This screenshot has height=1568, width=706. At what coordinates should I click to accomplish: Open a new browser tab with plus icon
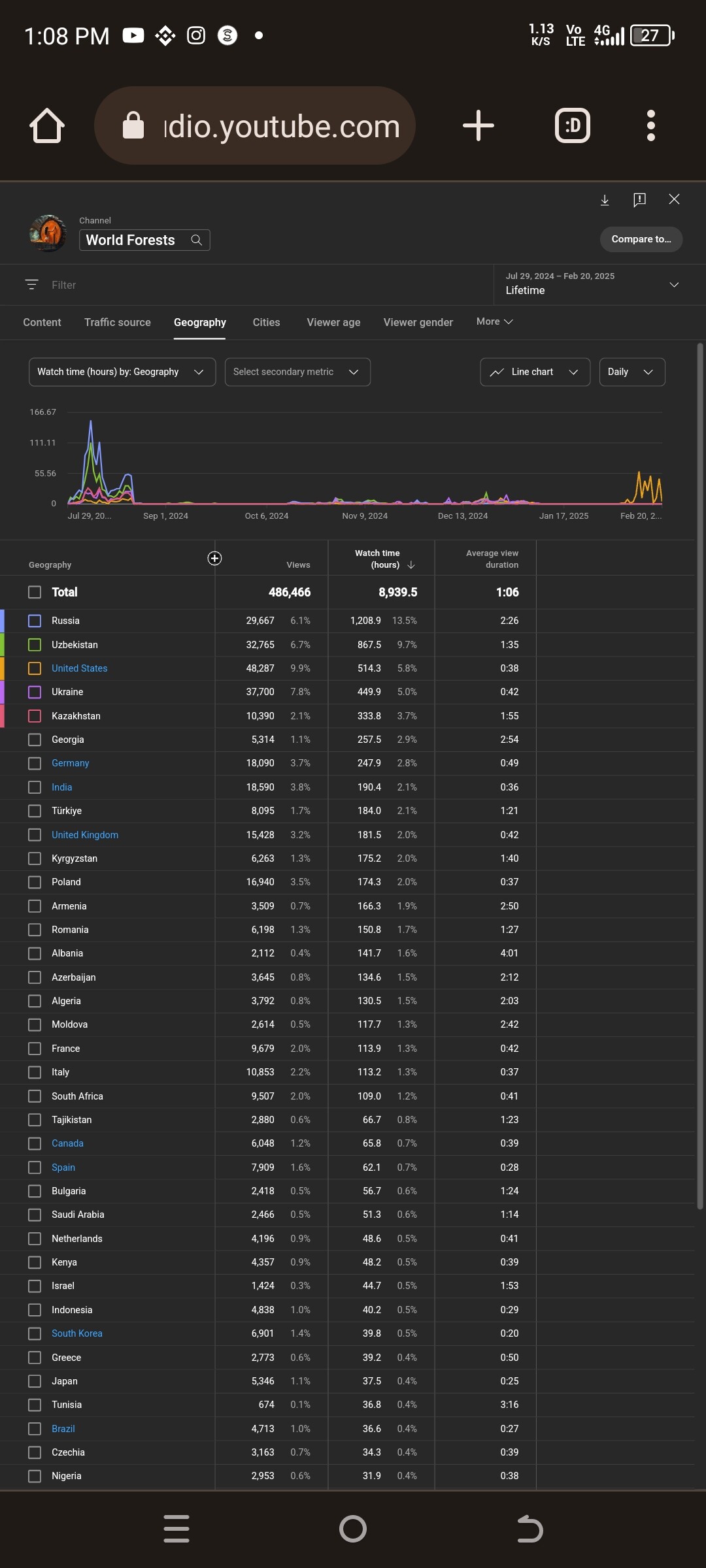click(x=478, y=125)
